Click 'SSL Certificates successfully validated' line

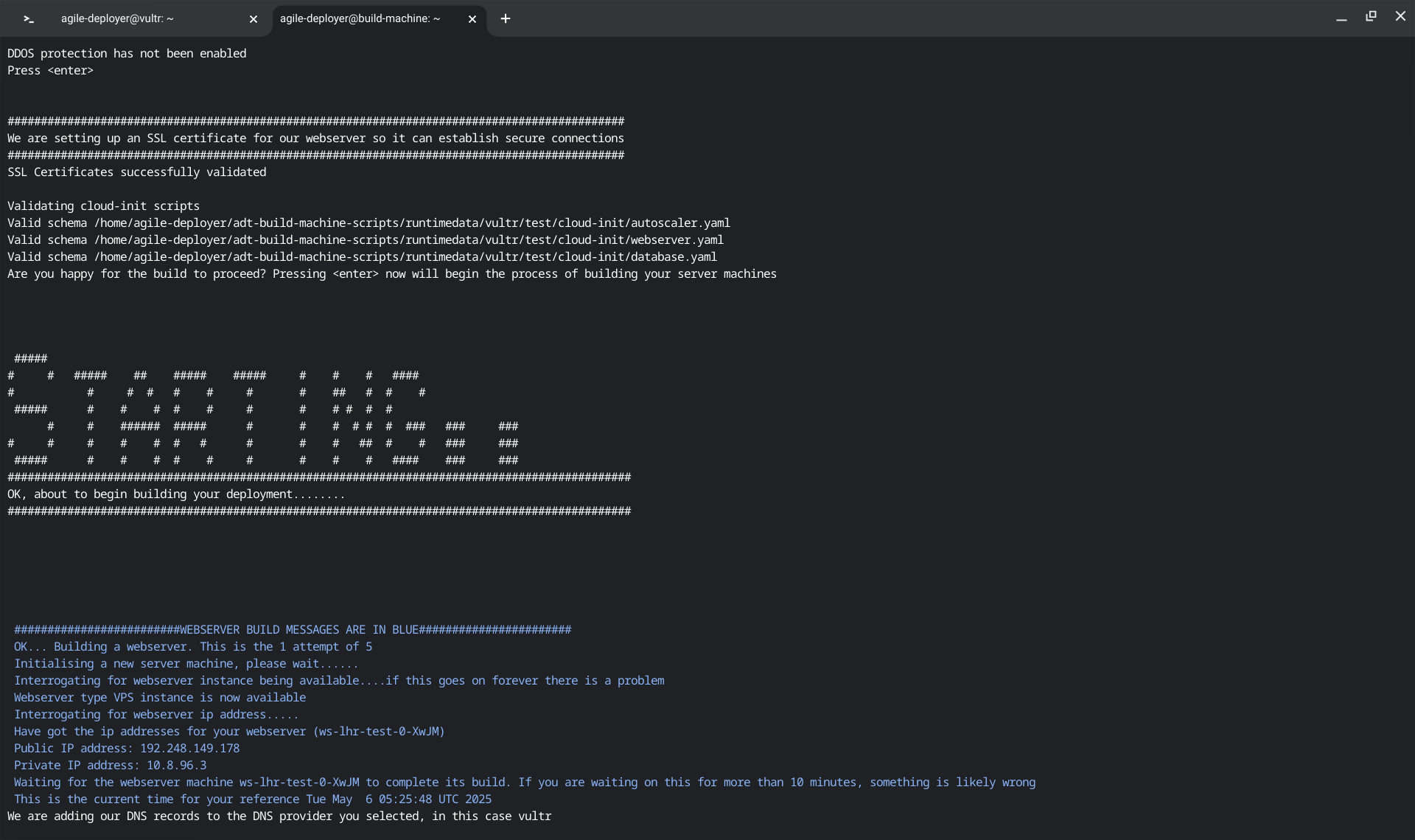[x=137, y=172]
